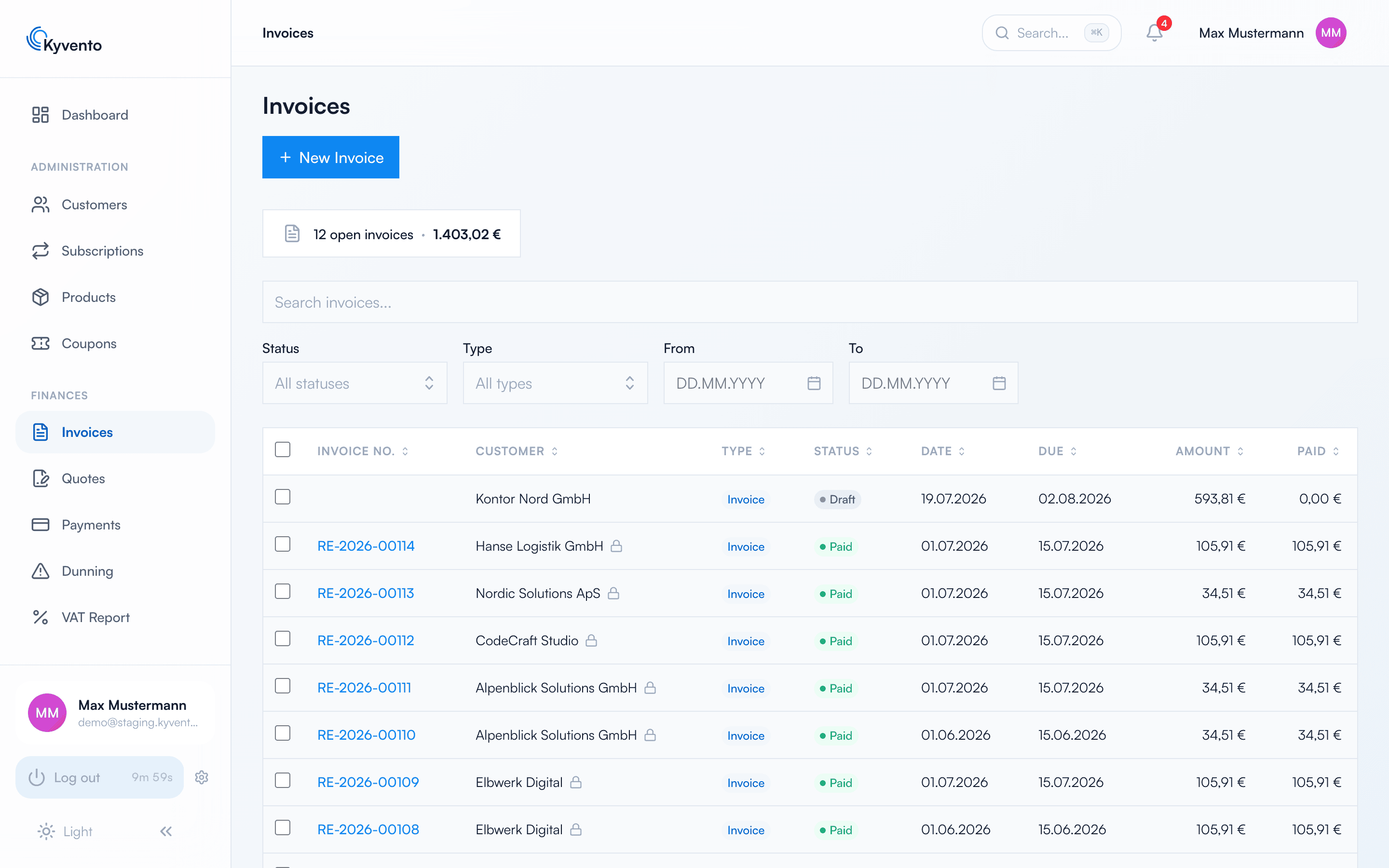Click the Dunning warning triangle icon

click(x=40, y=571)
